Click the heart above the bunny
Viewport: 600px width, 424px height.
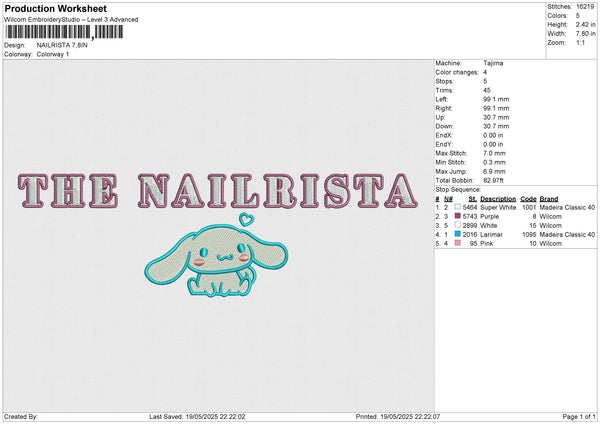pyautogui.click(x=246, y=219)
